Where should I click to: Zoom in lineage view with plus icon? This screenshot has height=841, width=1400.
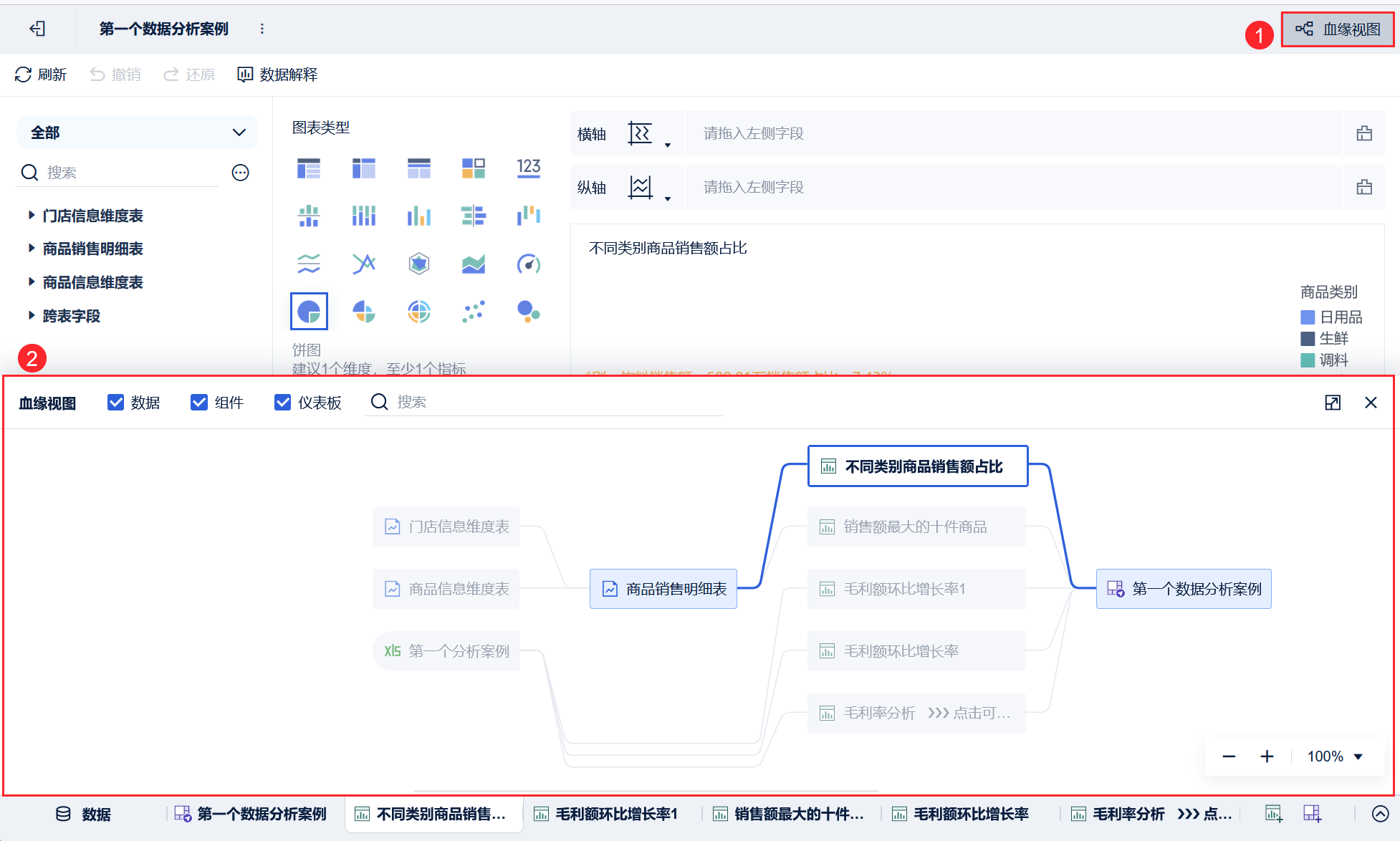[1267, 756]
